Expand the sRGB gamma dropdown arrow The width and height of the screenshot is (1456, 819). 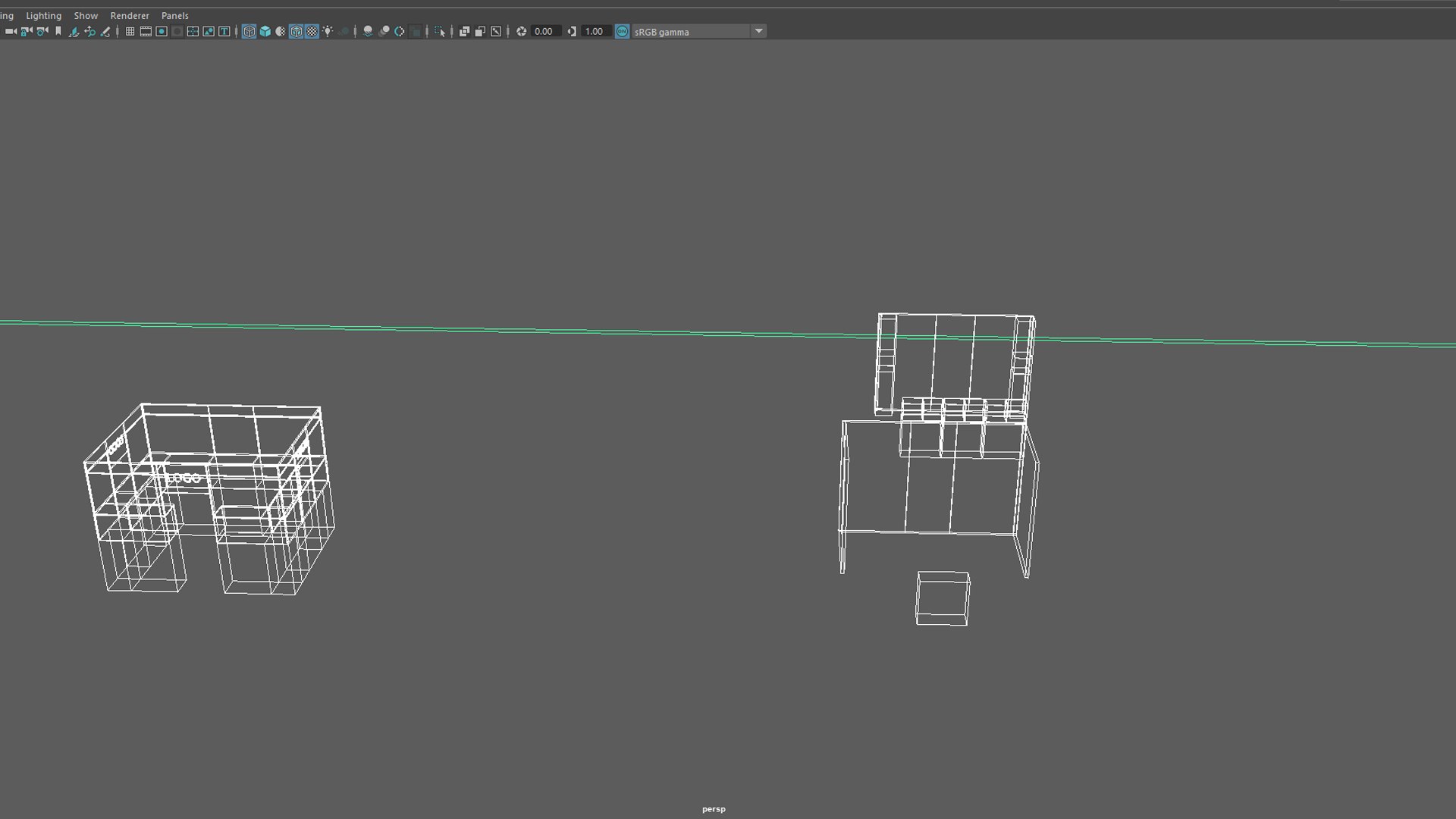point(758,31)
